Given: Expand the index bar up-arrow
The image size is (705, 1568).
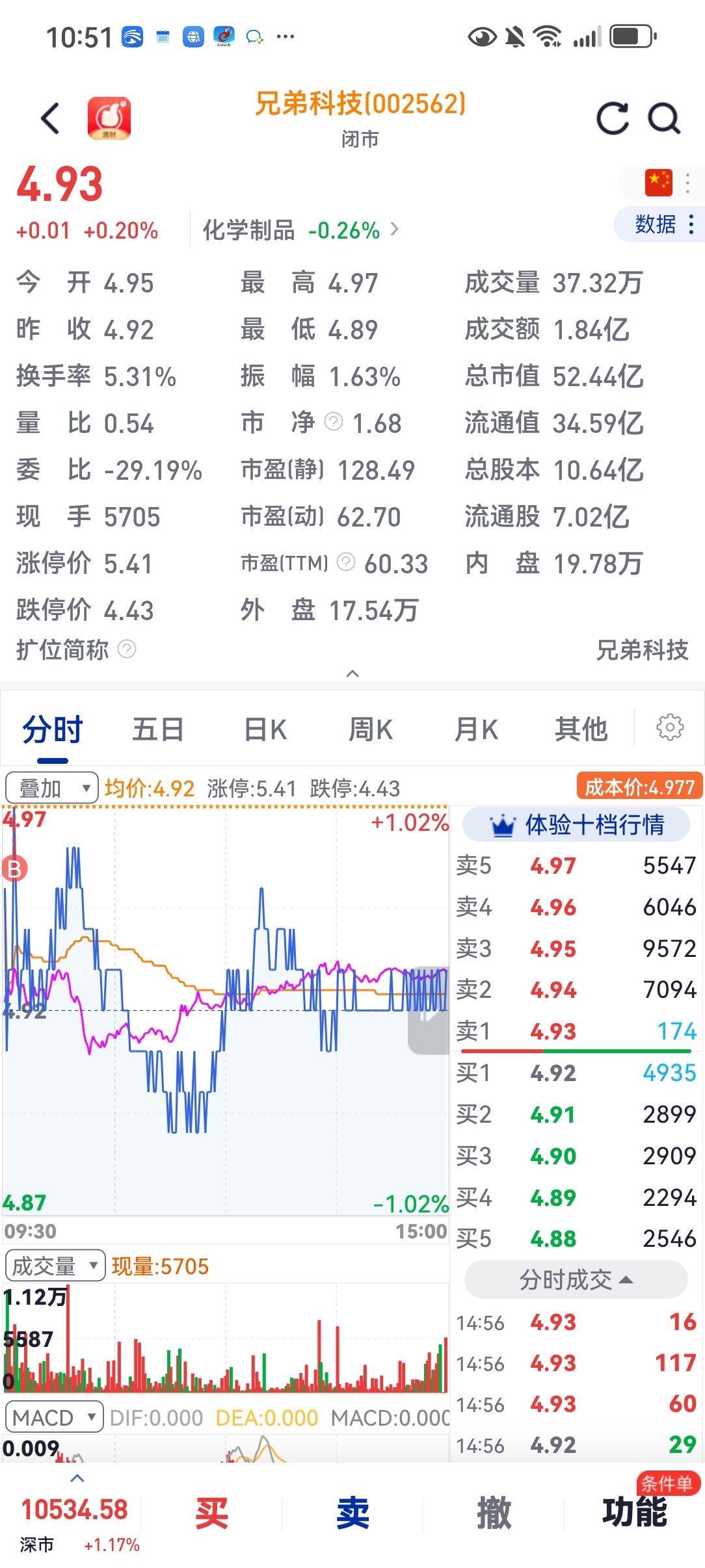Looking at the screenshot, I should coord(77,1478).
